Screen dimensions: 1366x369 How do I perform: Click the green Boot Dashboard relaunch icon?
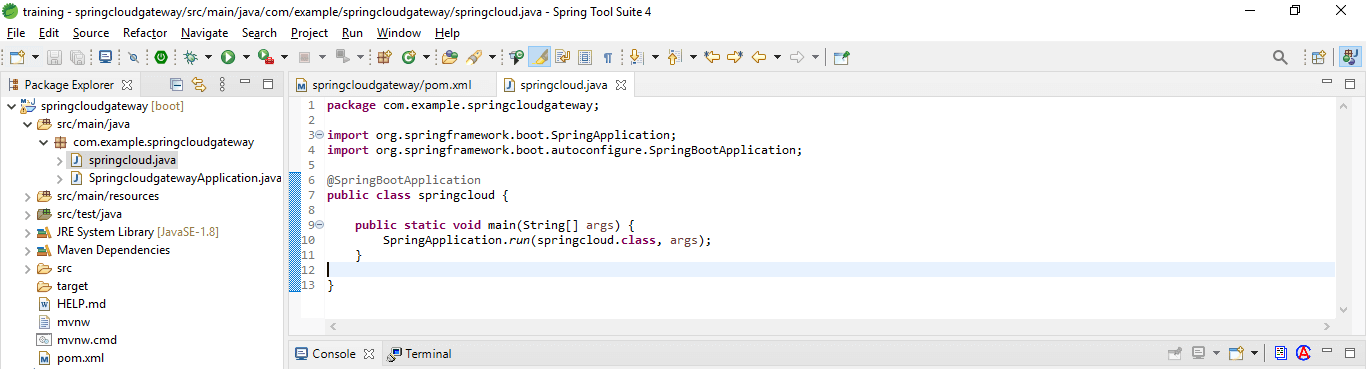(x=160, y=57)
